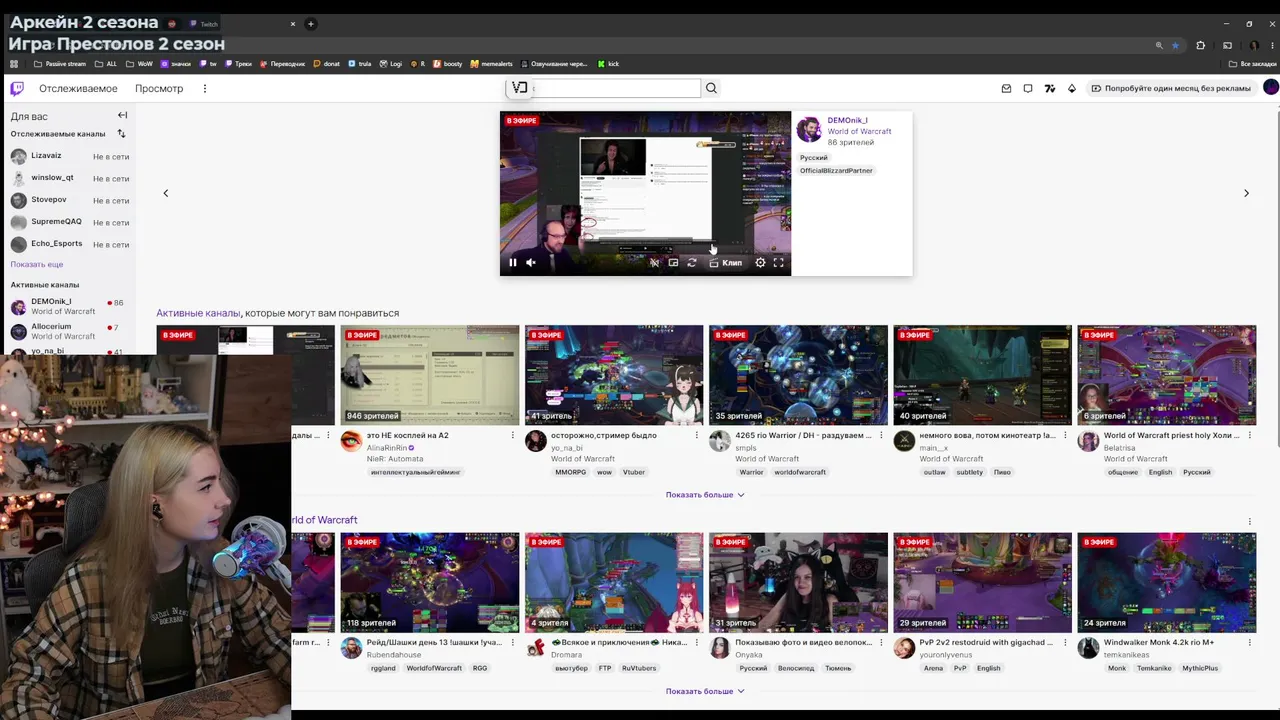Open Chrome three-dot menu
The image size is (1280, 720).
point(1271,45)
